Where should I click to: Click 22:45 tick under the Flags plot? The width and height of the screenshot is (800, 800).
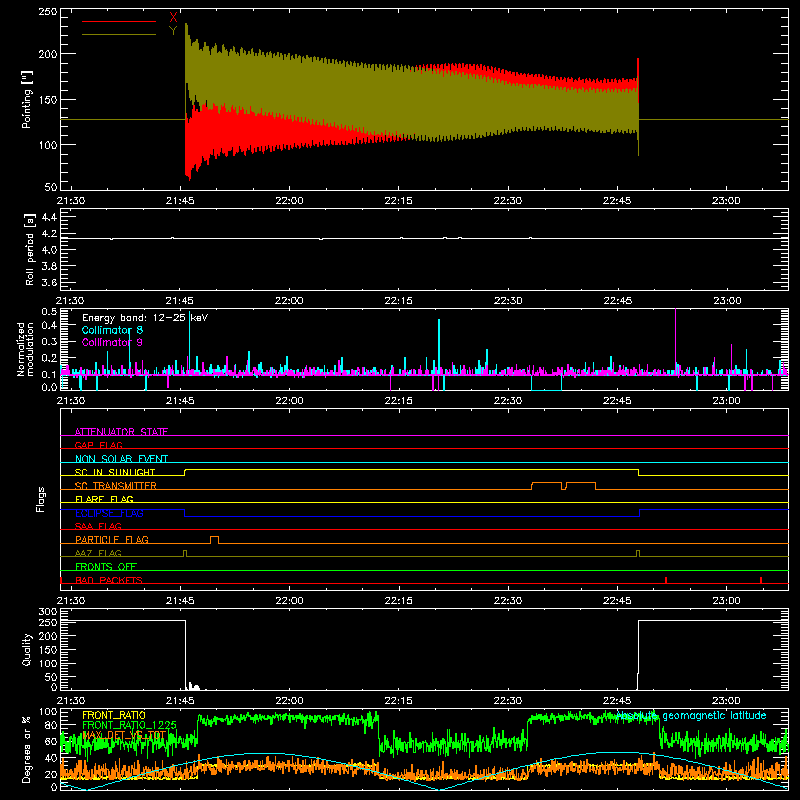[x=617, y=601]
